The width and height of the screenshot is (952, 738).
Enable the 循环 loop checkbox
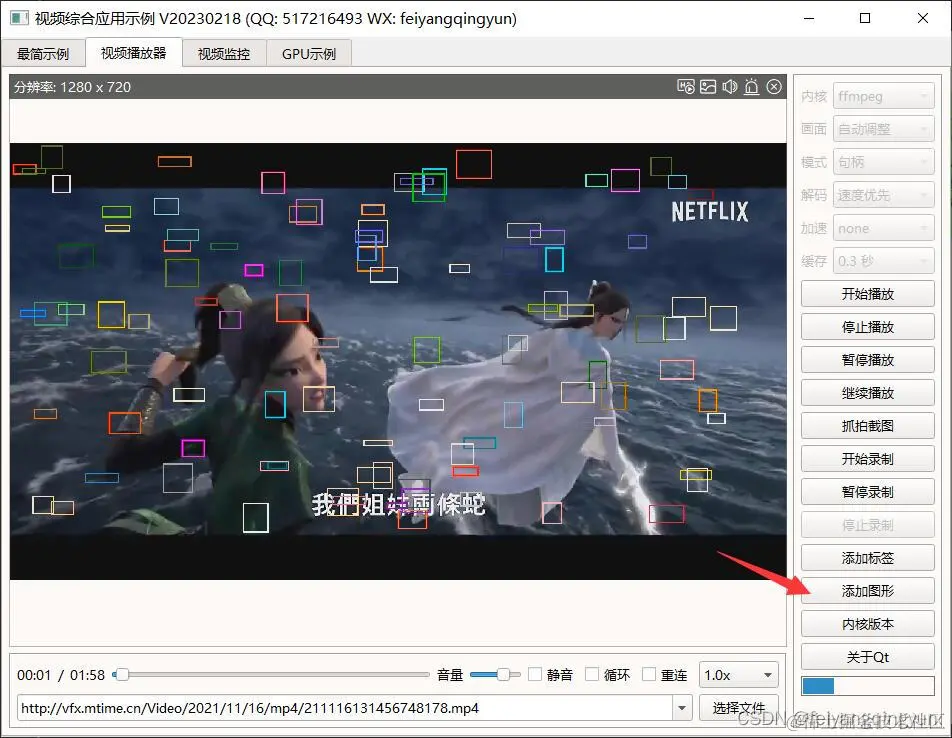pyautogui.click(x=592, y=674)
